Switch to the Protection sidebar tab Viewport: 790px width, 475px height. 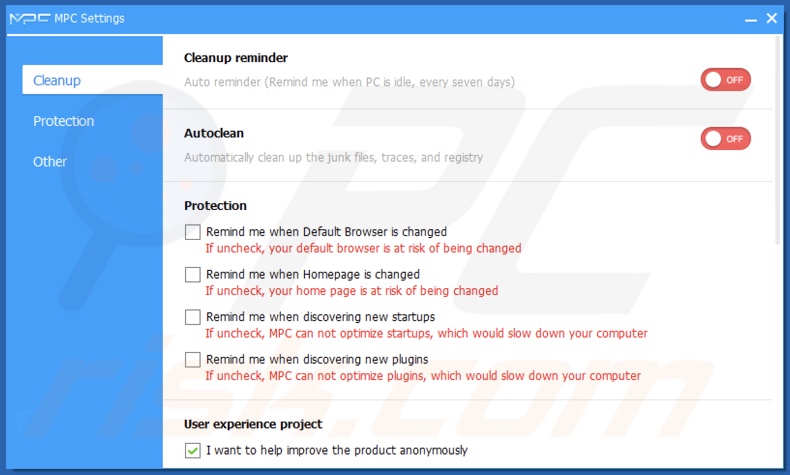tap(63, 121)
